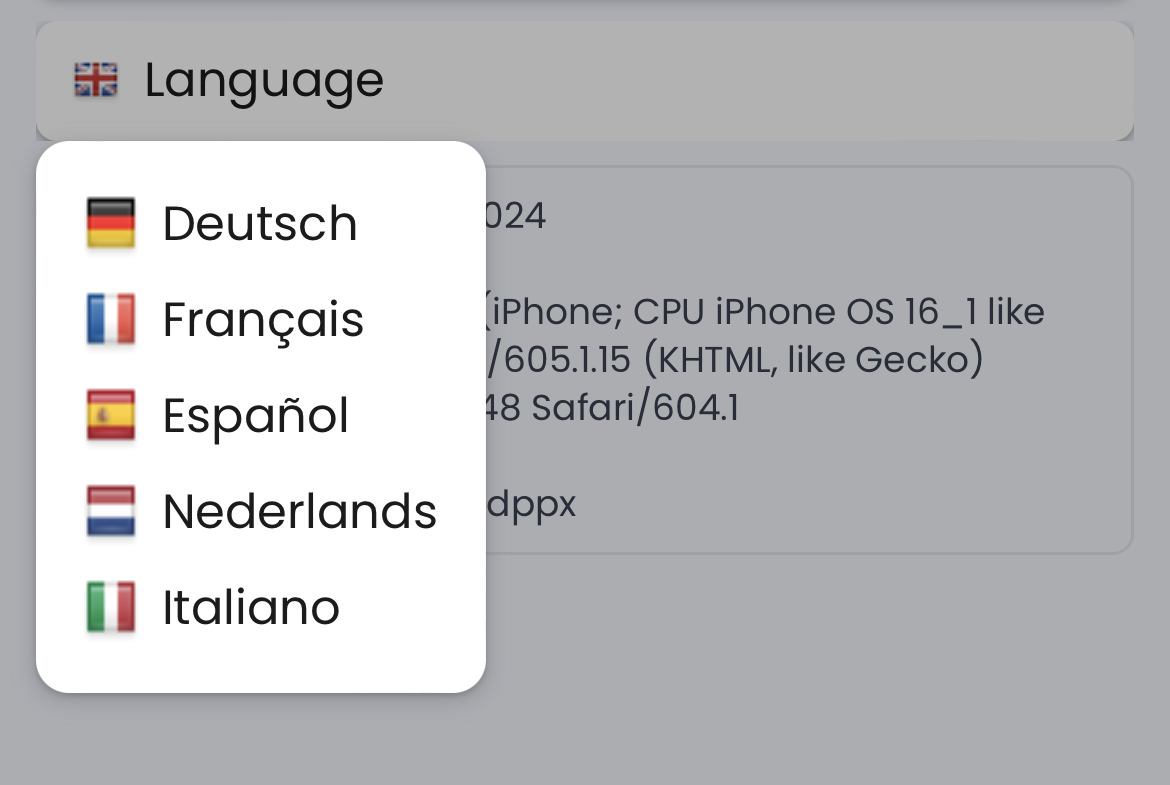Screen dimensions: 1170x785
Task: Switch language to Français
Action: coord(263,320)
